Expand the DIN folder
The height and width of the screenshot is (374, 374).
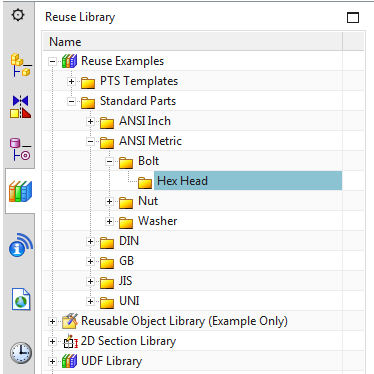[x=90, y=241]
